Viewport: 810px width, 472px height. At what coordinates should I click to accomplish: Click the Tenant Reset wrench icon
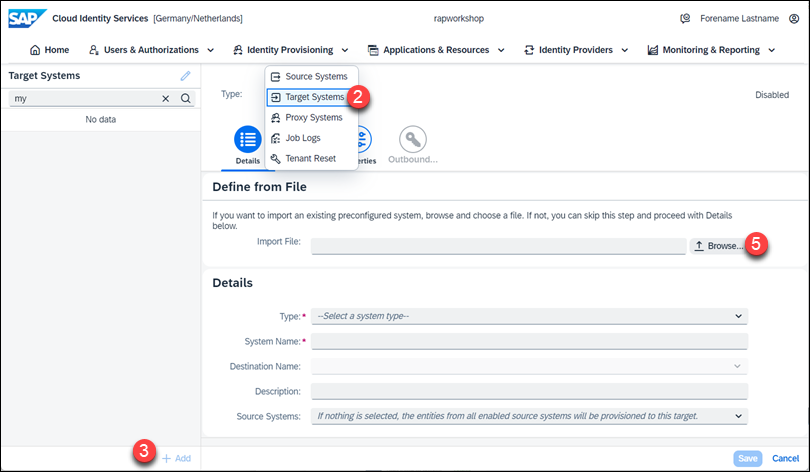pyautogui.click(x=276, y=159)
